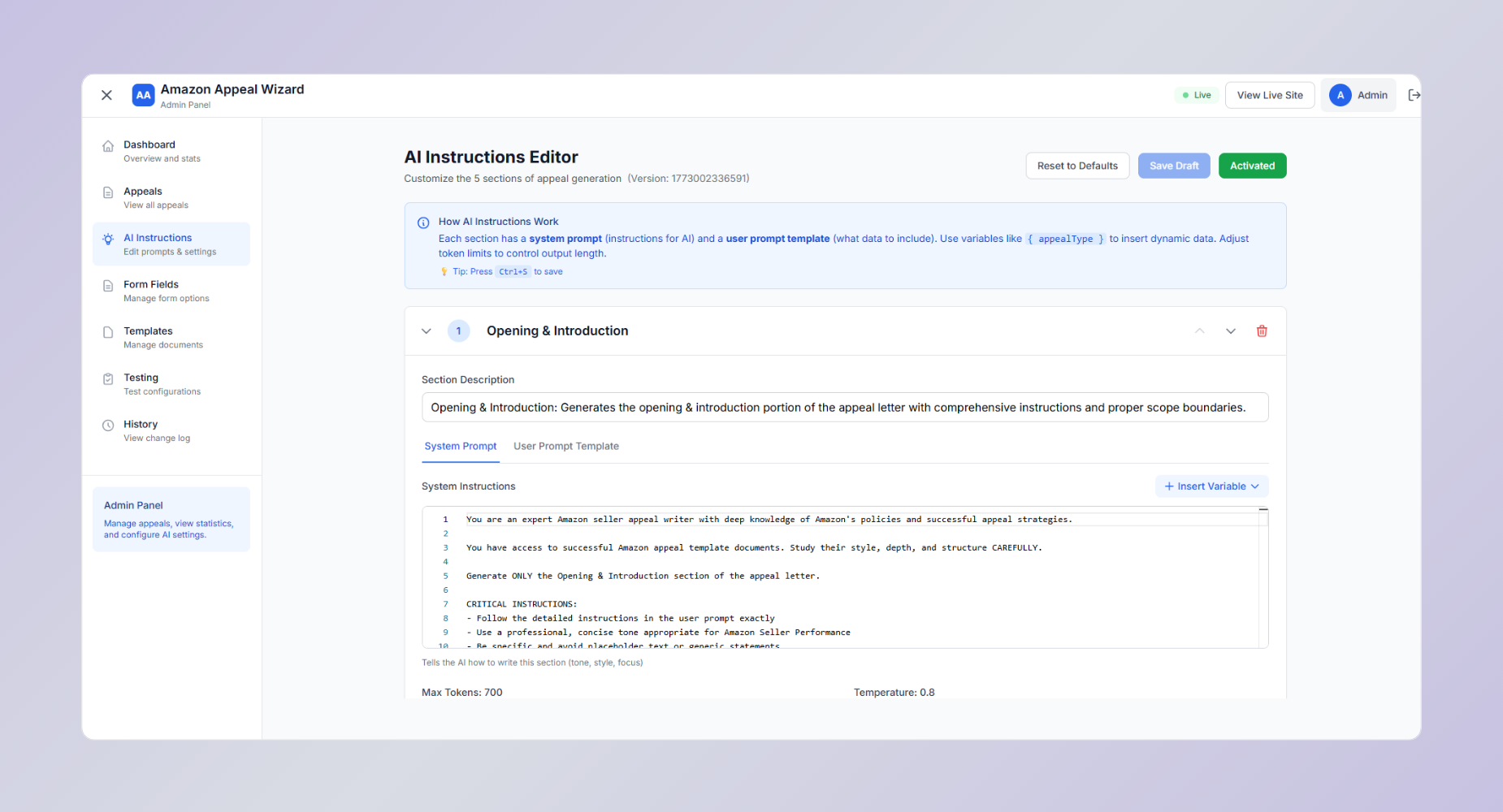The height and width of the screenshot is (812, 1503).
Task: Click the Admin avatar circle
Action: (x=1340, y=95)
